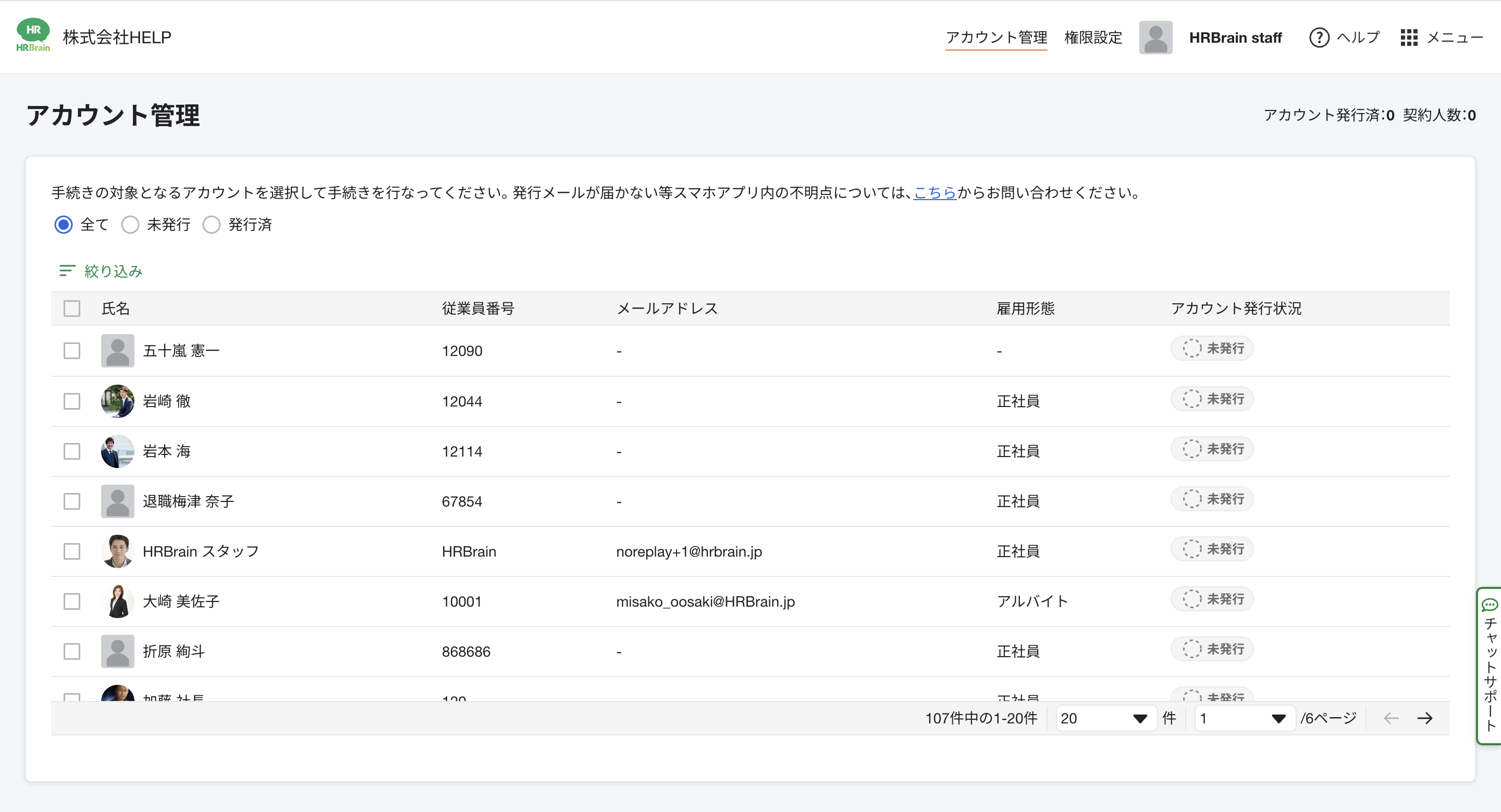Click 岩崎 徹 profile photo
This screenshot has height=812, width=1501.
pos(118,401)
